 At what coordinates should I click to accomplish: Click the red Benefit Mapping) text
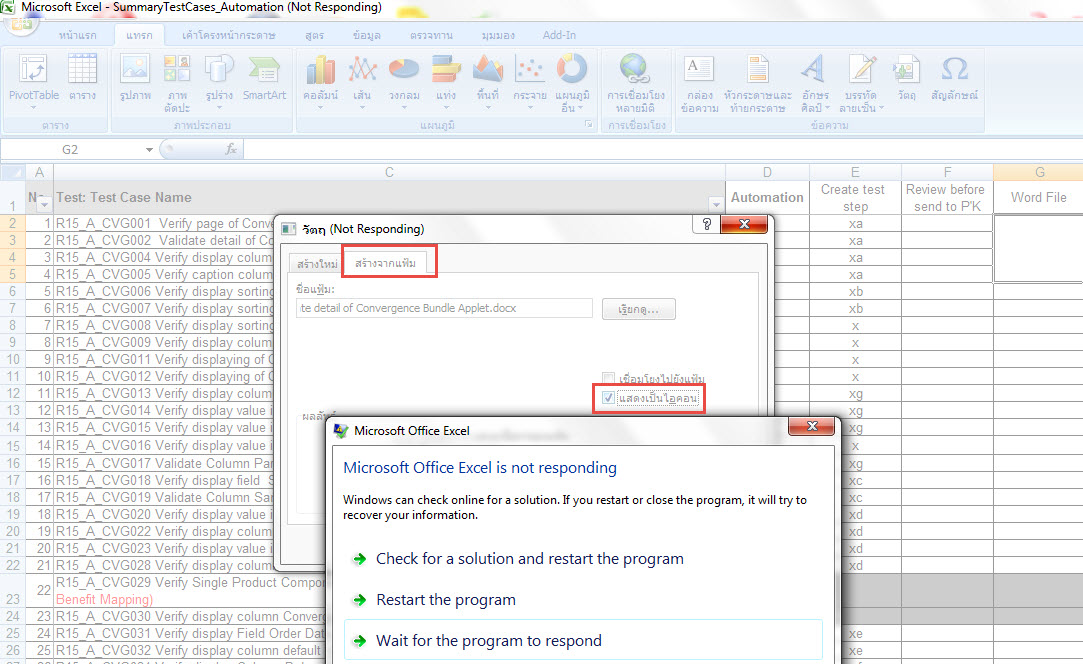(104, 599)
